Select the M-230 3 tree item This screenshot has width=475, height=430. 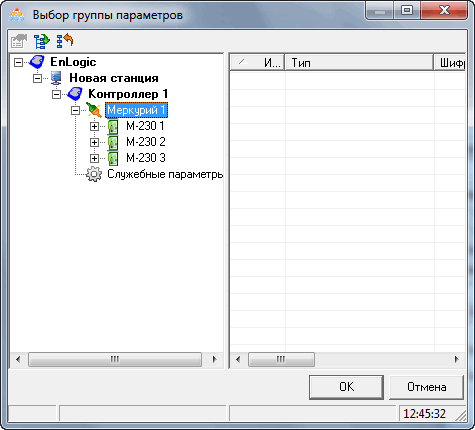coord(146,158)
